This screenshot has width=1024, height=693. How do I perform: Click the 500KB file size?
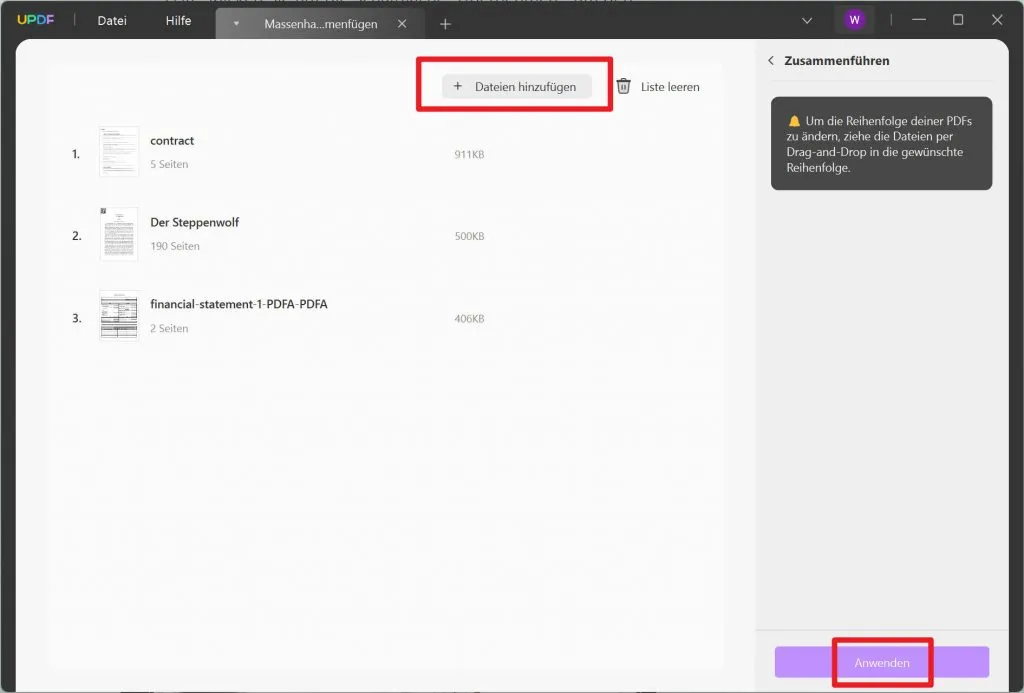tap(470, 236)
